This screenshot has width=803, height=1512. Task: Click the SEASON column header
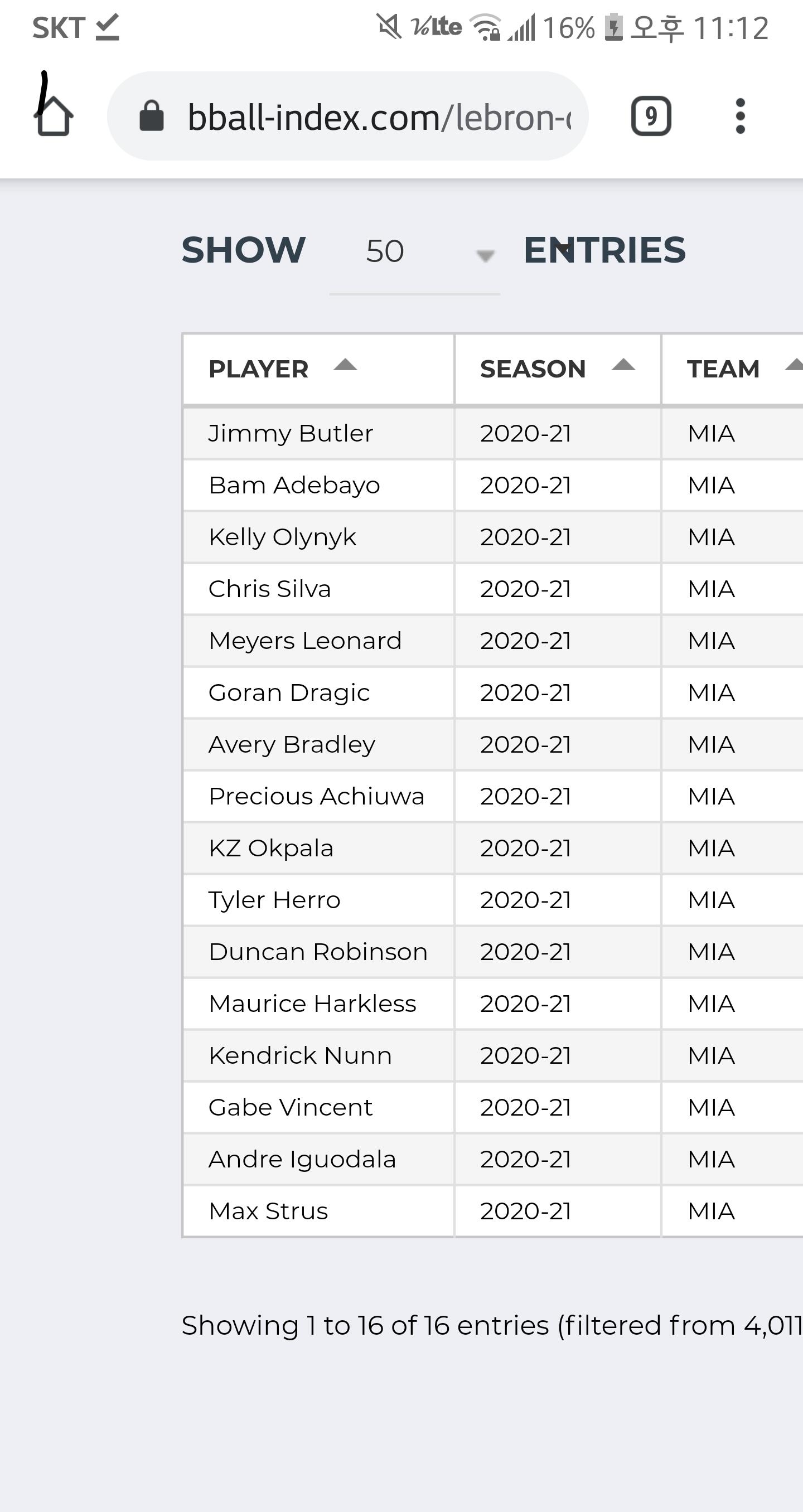(533, 369)
